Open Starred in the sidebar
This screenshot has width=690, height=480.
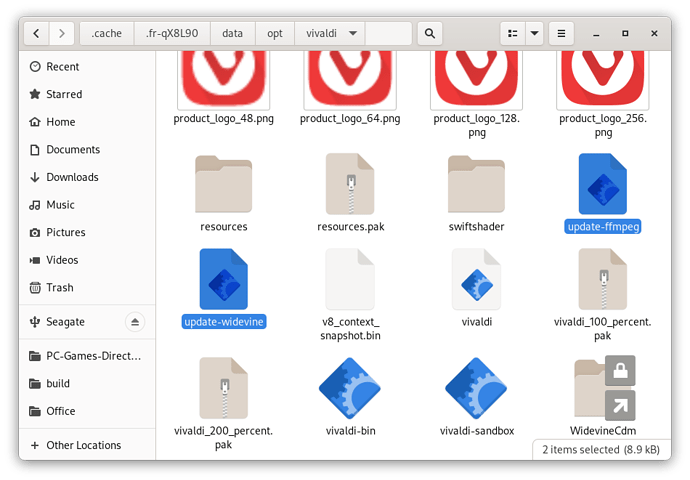[87, 94]
